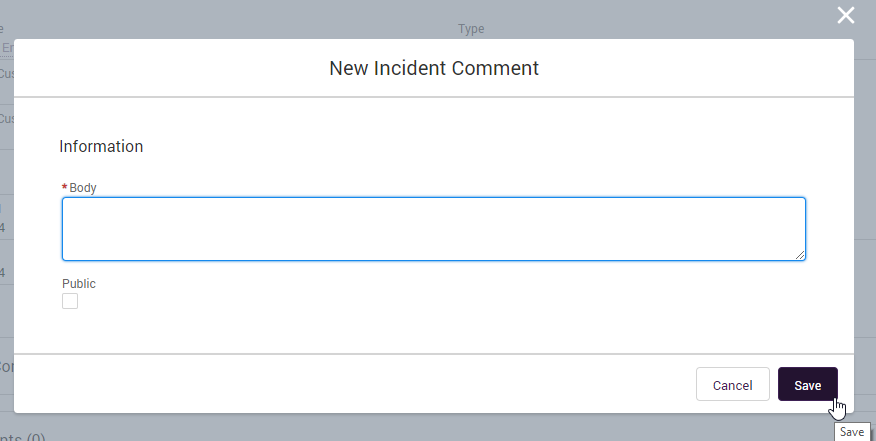Save the new incident comment
Screen dimensions: 876x441
click(807, 385)
